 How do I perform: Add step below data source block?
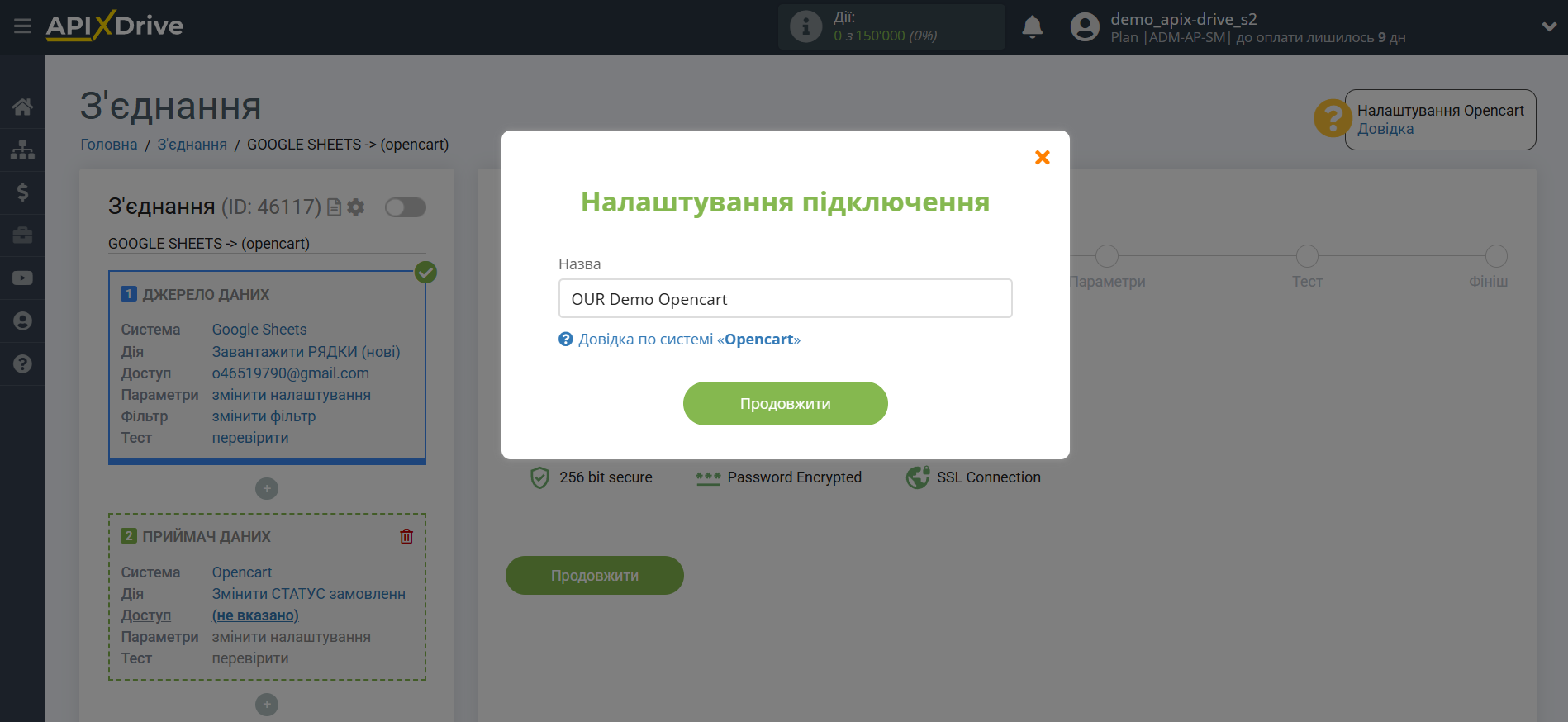[266, 489]
